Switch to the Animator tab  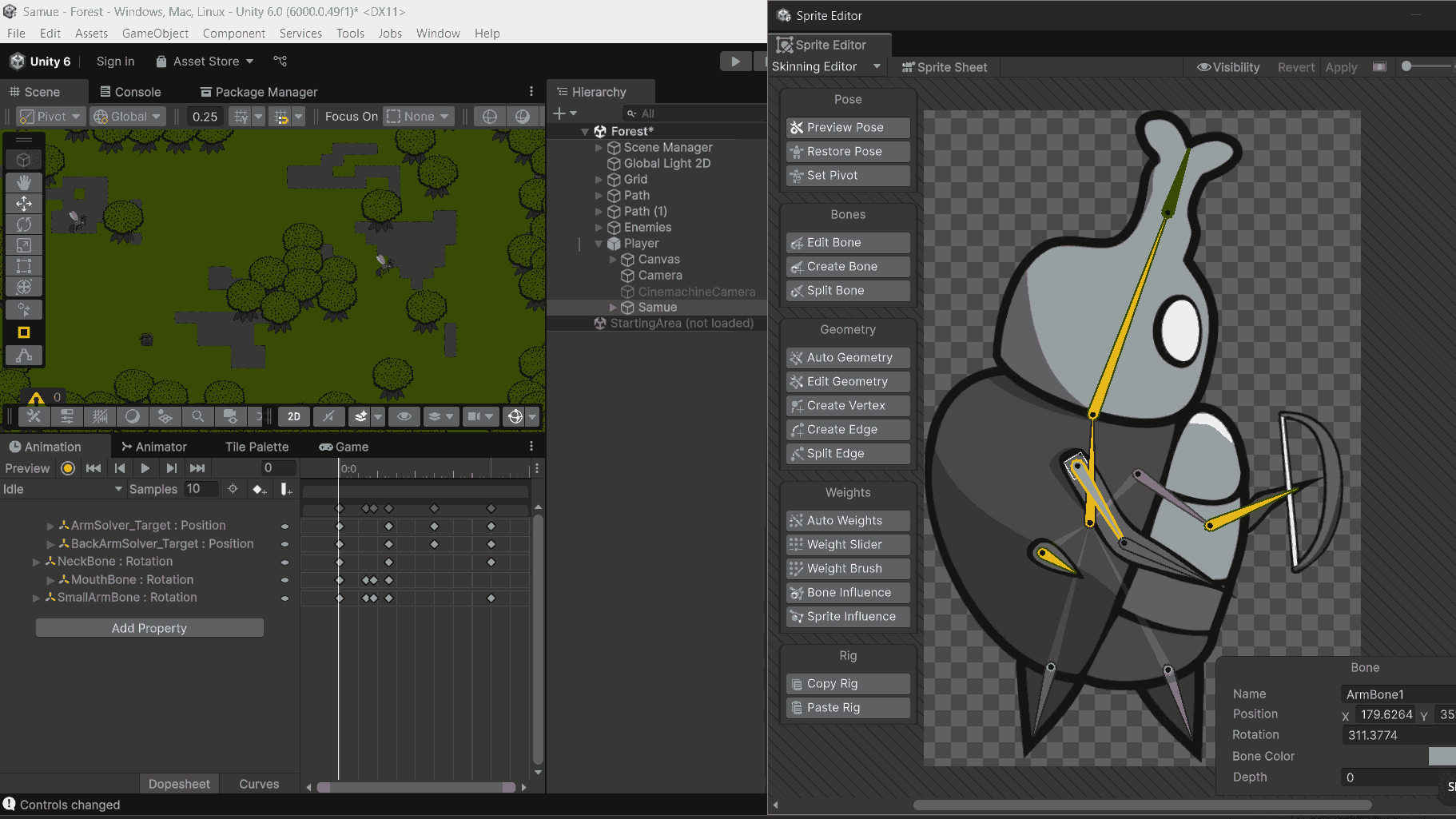153,447
